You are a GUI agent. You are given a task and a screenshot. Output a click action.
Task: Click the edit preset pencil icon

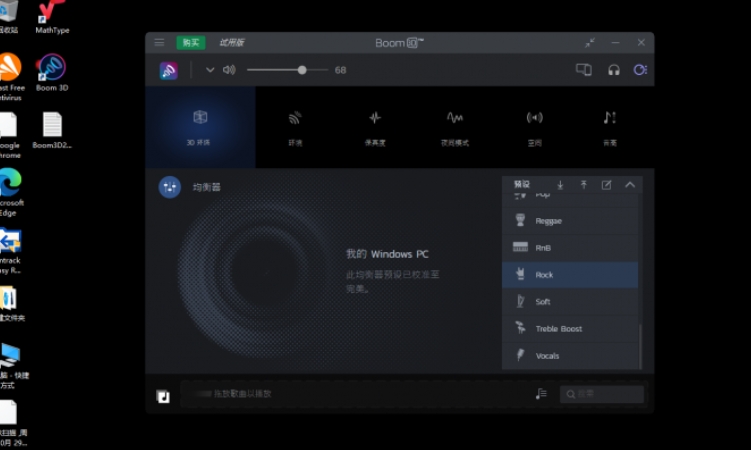[x=606, y=185]
